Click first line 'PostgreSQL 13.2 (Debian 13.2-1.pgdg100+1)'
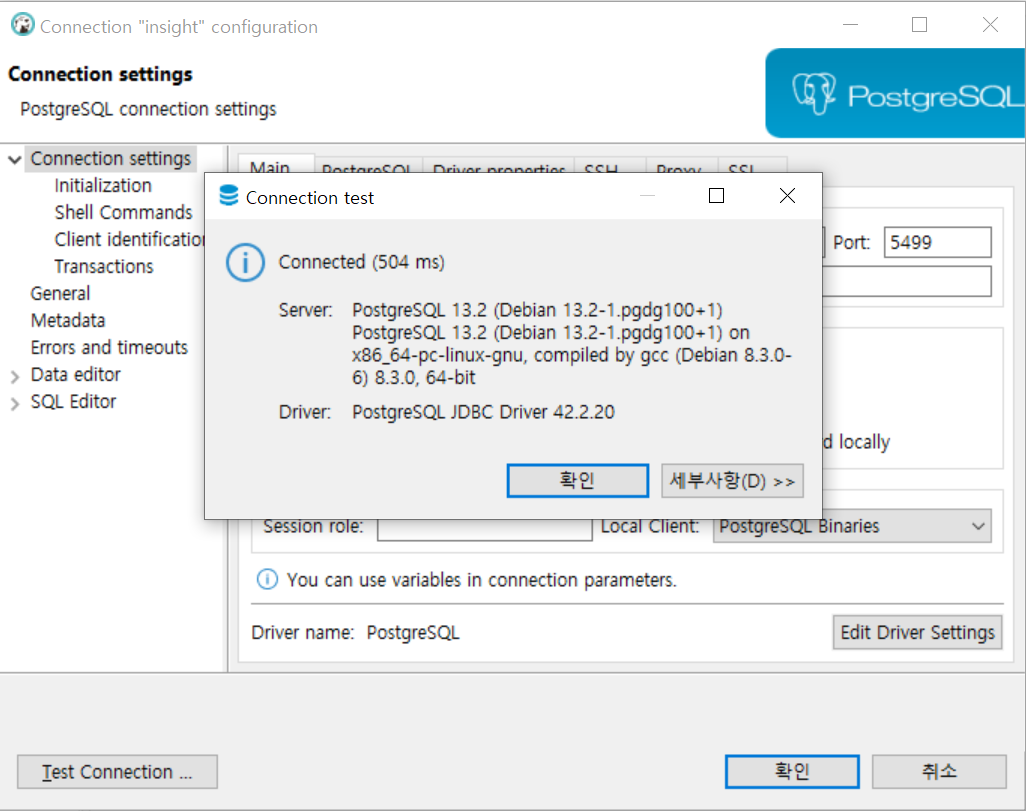Image resolution: width=1026 pixels, height=811 pixels. [537, 310]
